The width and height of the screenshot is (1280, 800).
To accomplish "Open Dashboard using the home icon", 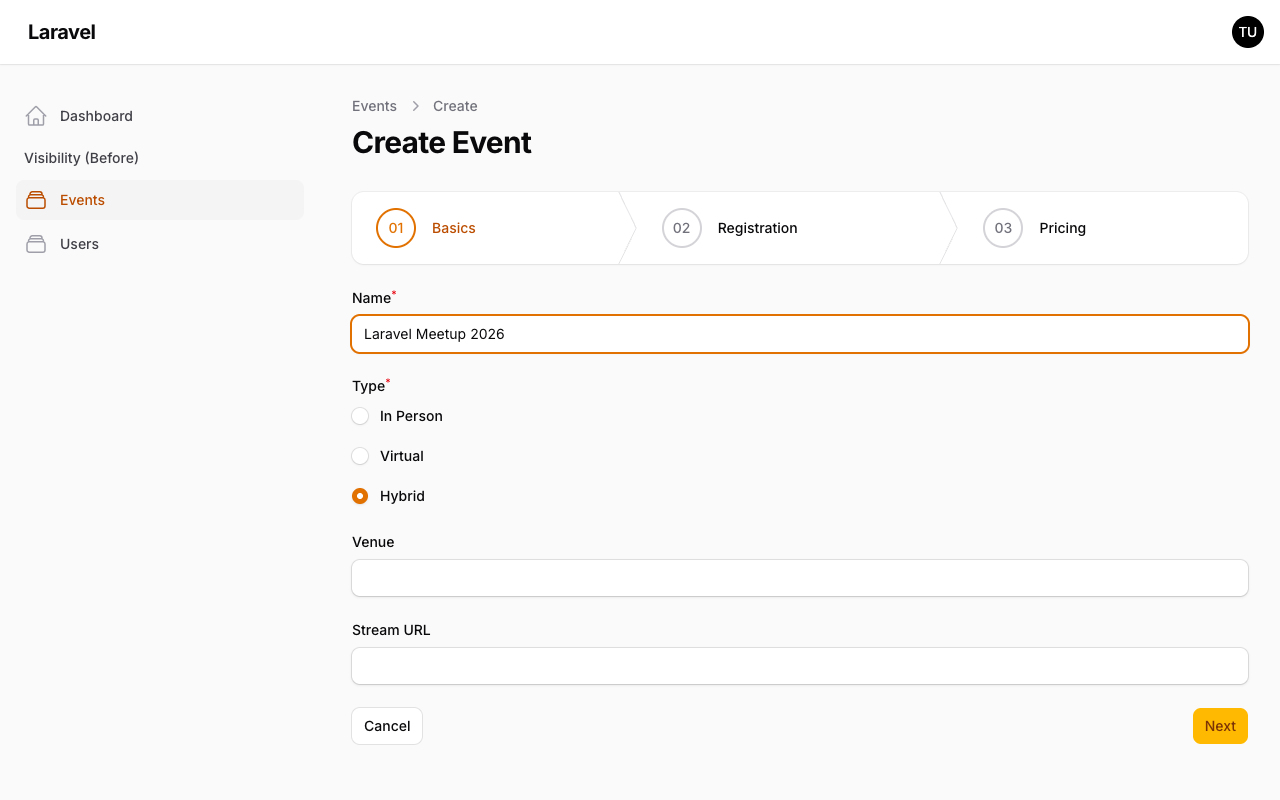I will click(x=35, y=115).
